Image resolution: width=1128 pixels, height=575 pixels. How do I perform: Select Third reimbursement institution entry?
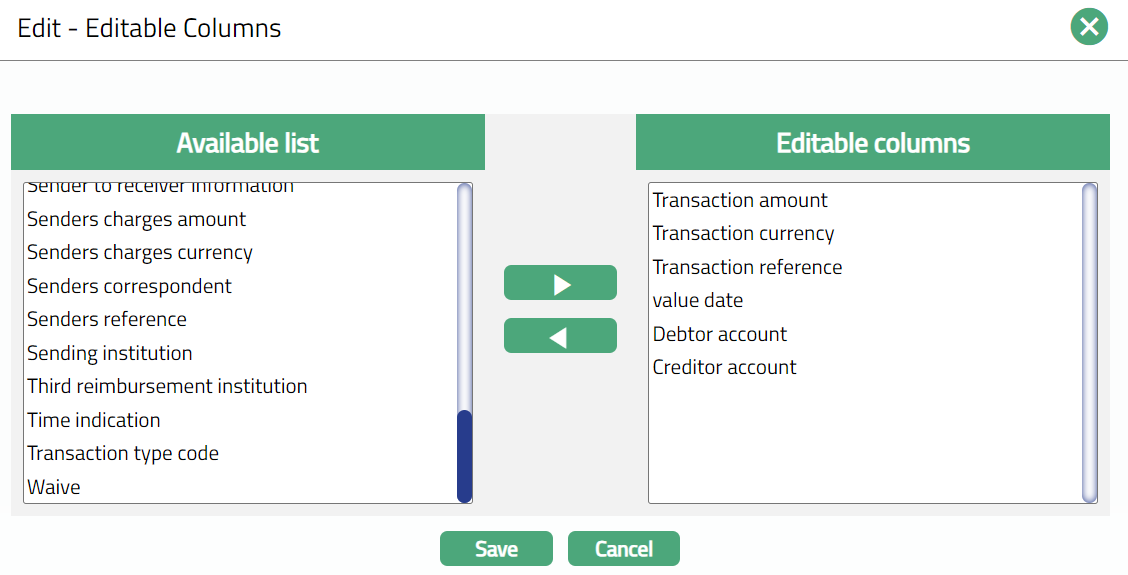pyautogui.click(x=167, y=386)
